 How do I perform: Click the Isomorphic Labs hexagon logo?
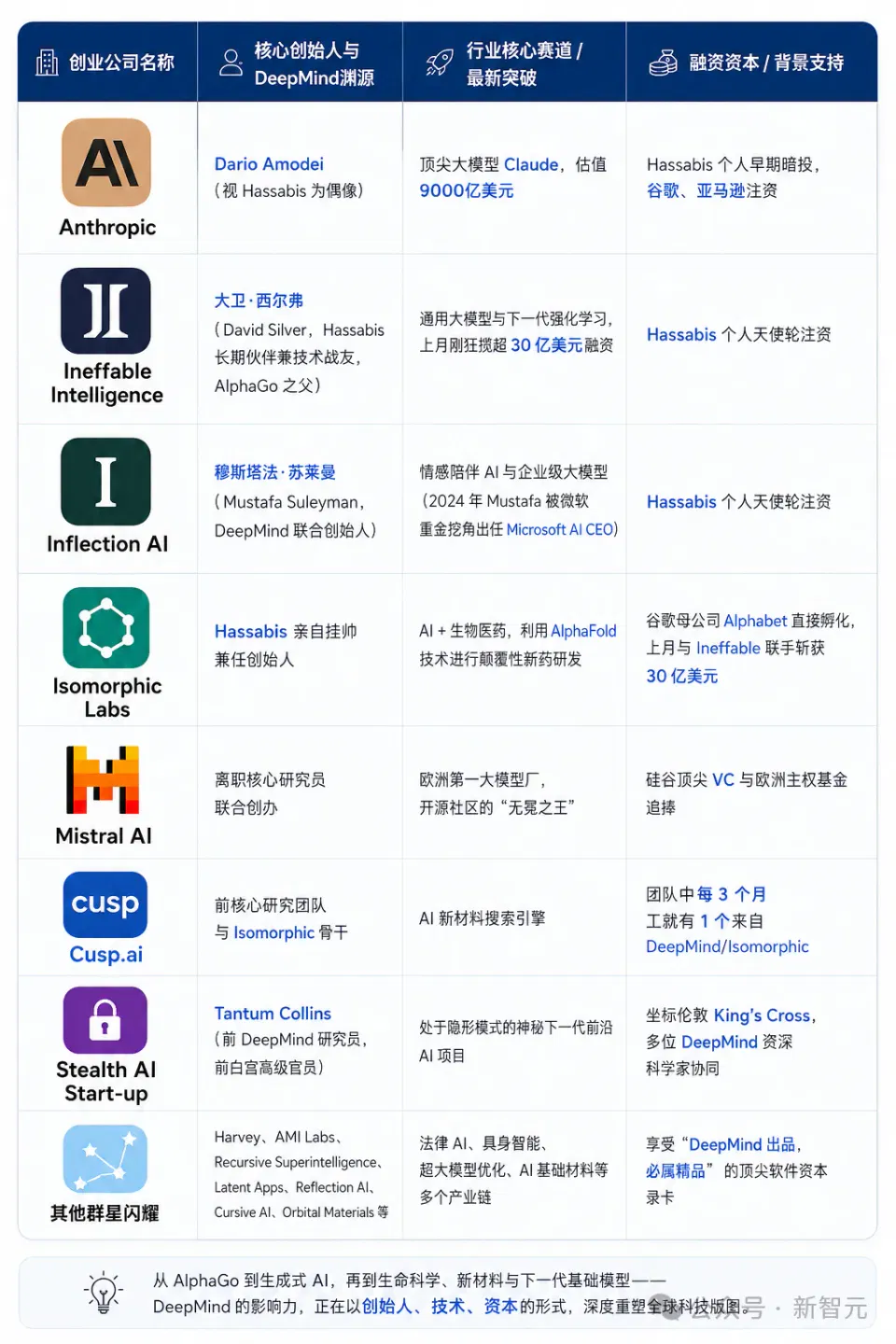[106, 627]
